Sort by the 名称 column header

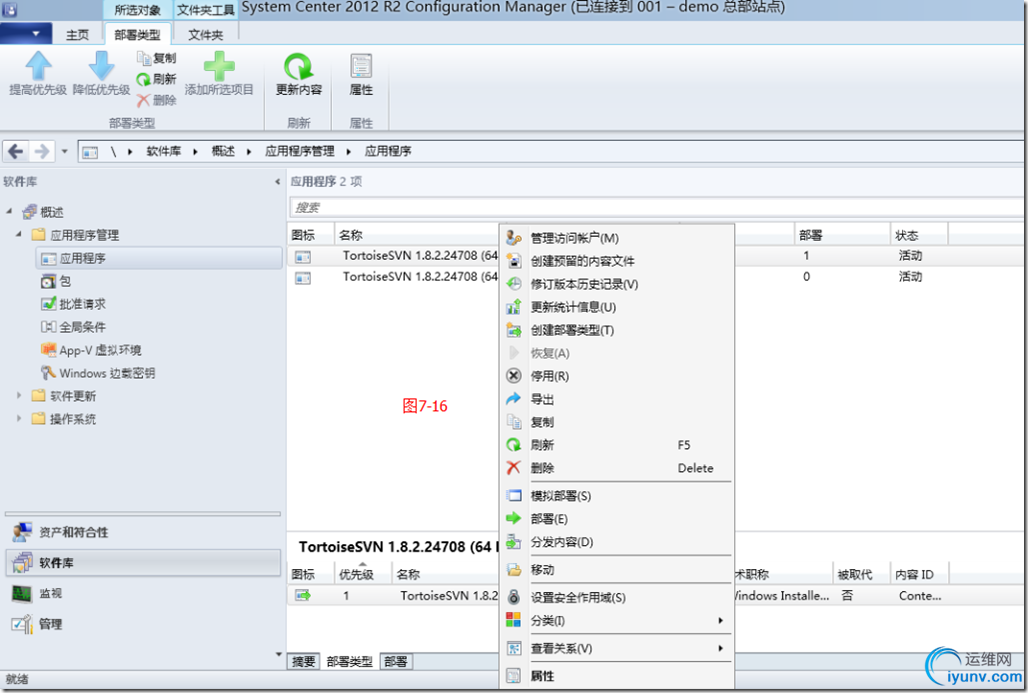tap(418, 235)
